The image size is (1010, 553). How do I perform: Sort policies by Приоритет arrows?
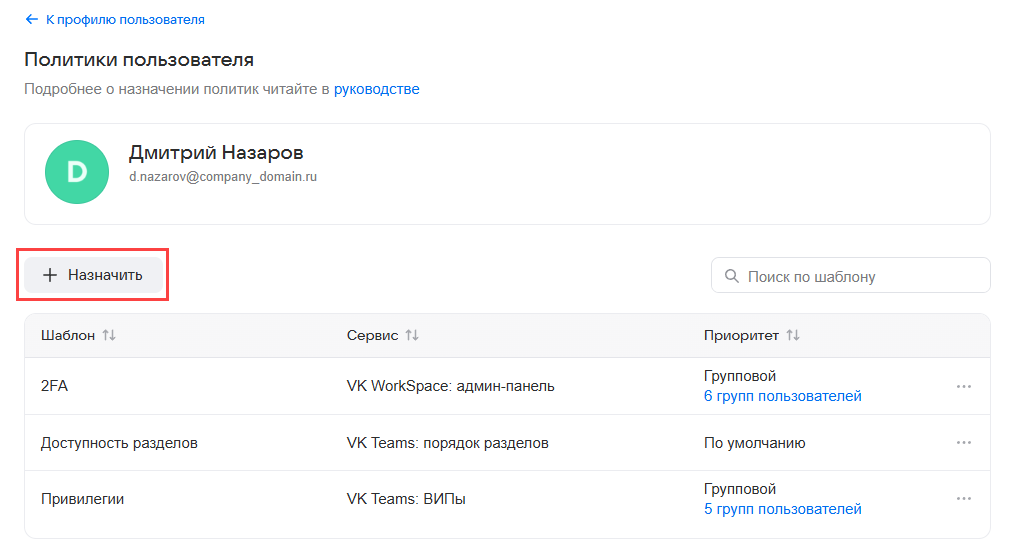792,336
